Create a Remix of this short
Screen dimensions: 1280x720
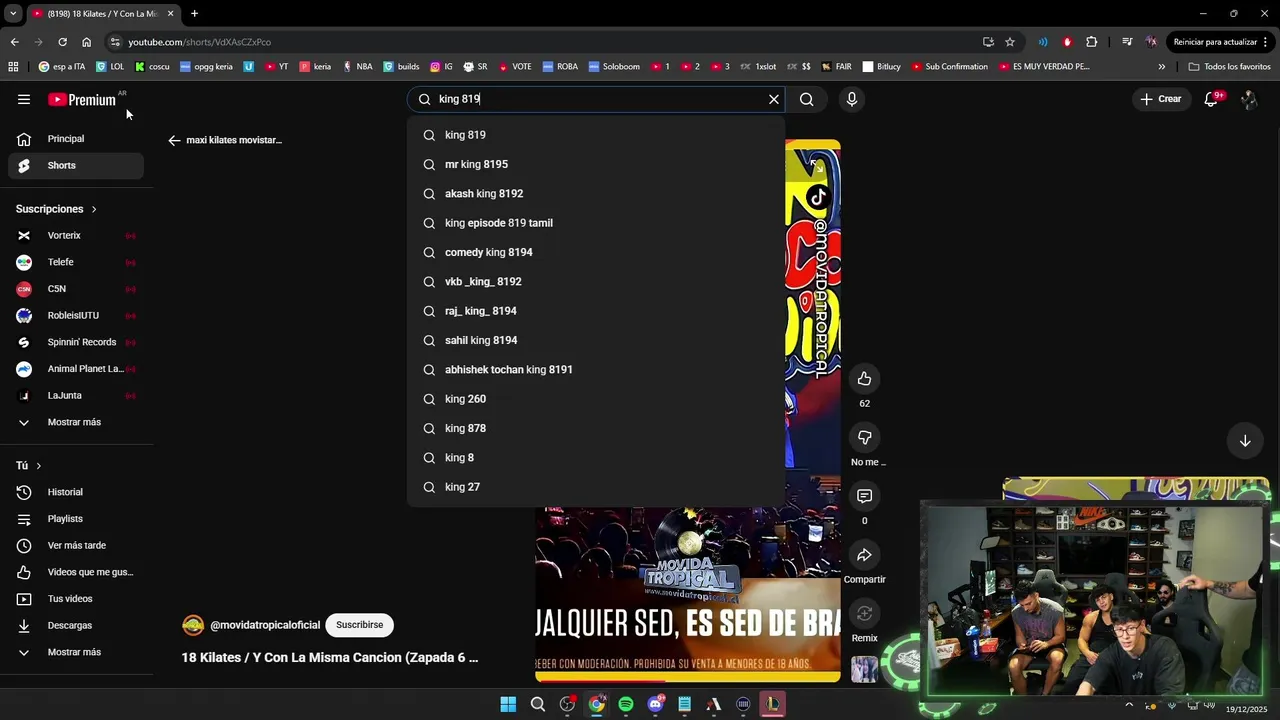click(x=864, y=613)
